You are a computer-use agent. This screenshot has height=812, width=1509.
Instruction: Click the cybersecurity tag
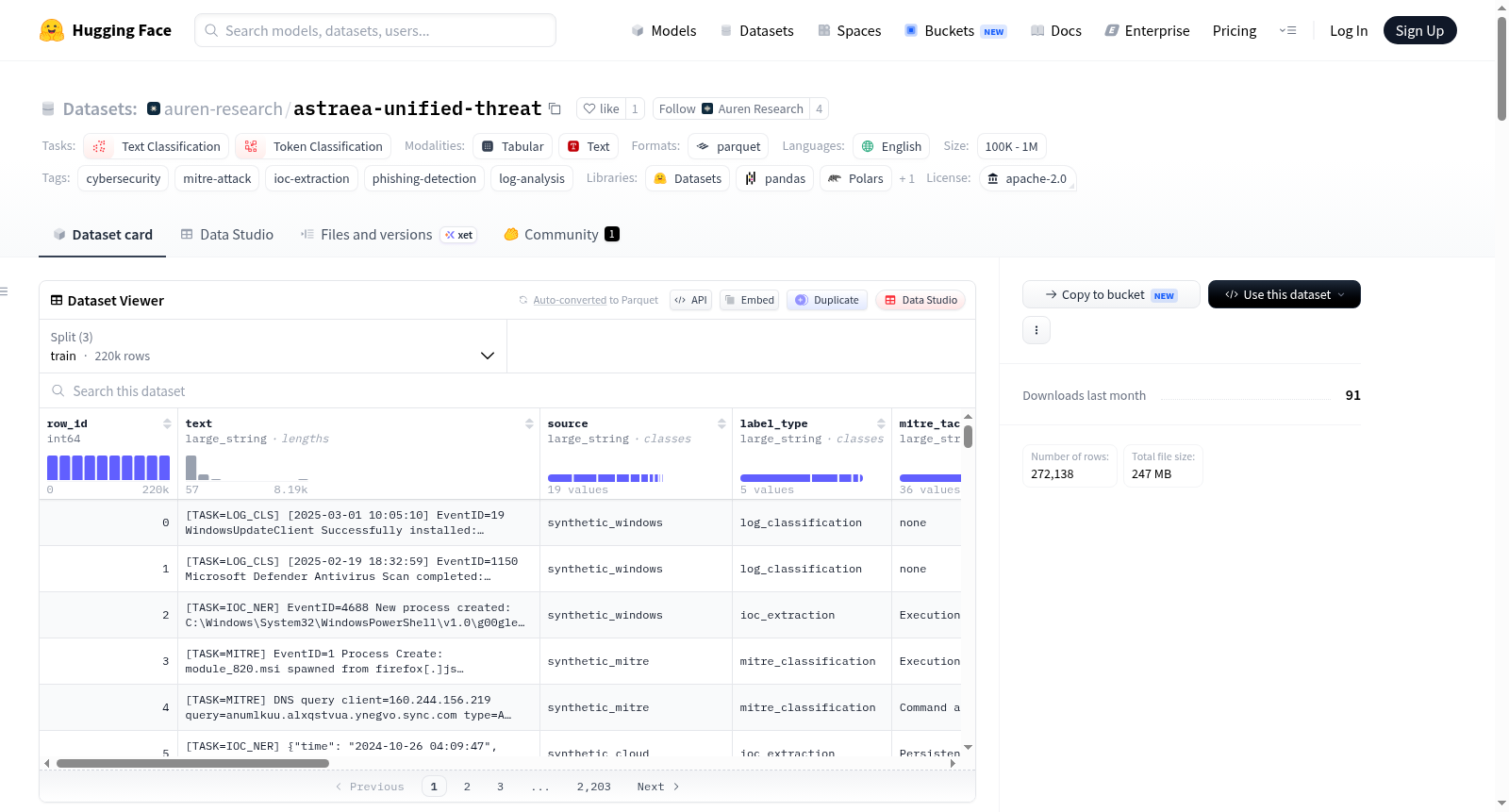click(x=124, y=178)
